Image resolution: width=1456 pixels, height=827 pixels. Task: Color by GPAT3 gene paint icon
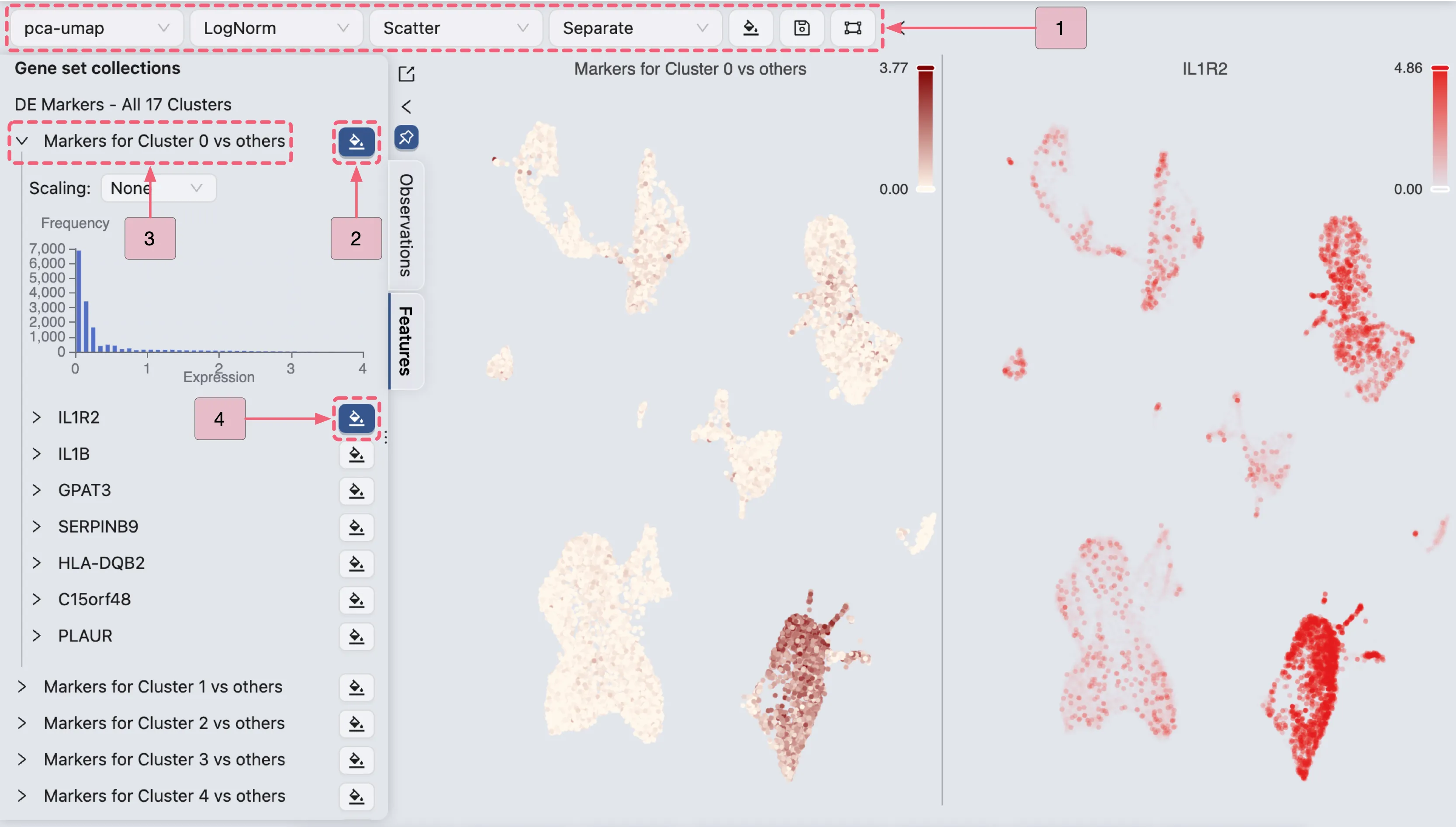(x=356, y=491)
